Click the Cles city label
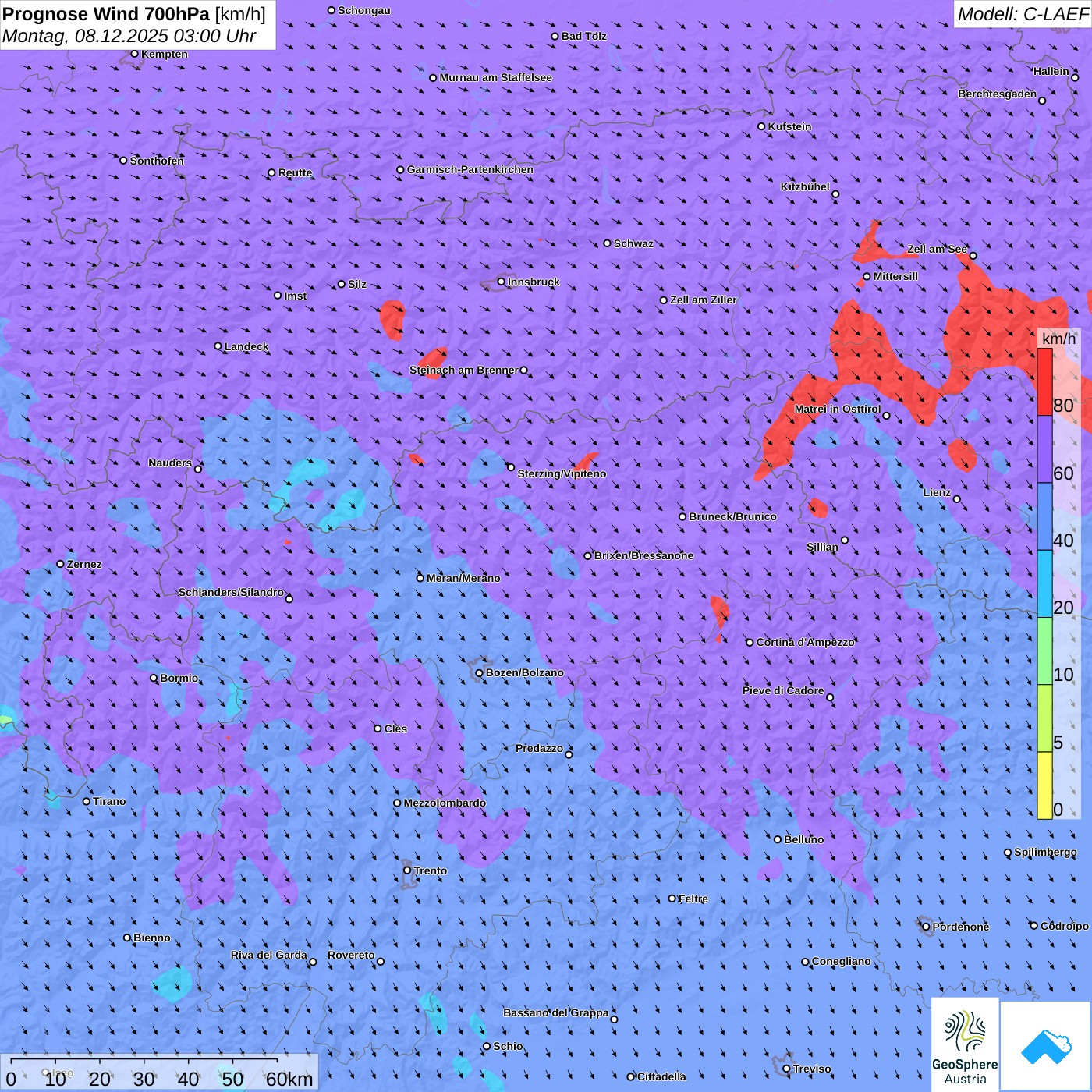This screenshot has height=1092, width=1092. point(395,729)
